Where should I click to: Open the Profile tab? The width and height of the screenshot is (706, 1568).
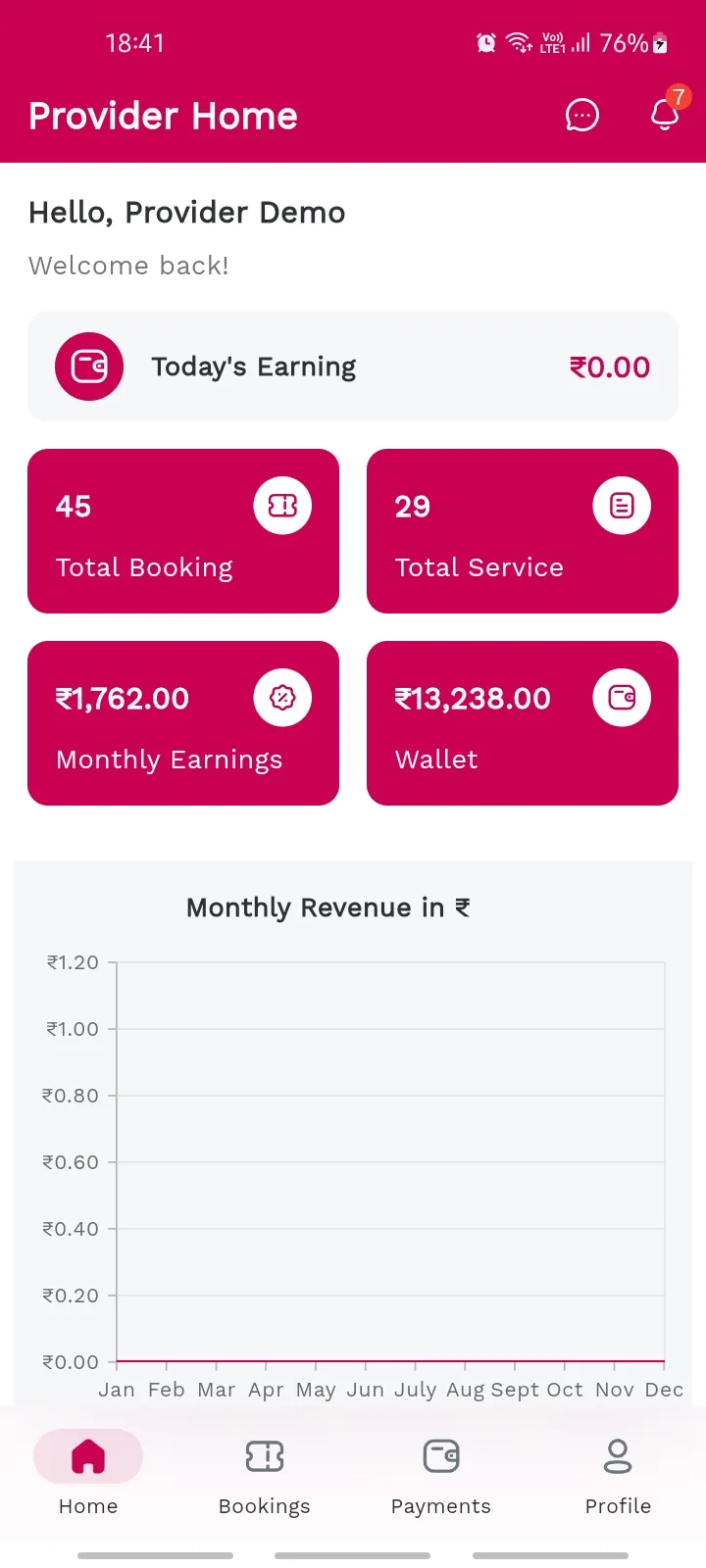tap(618, 1477)
